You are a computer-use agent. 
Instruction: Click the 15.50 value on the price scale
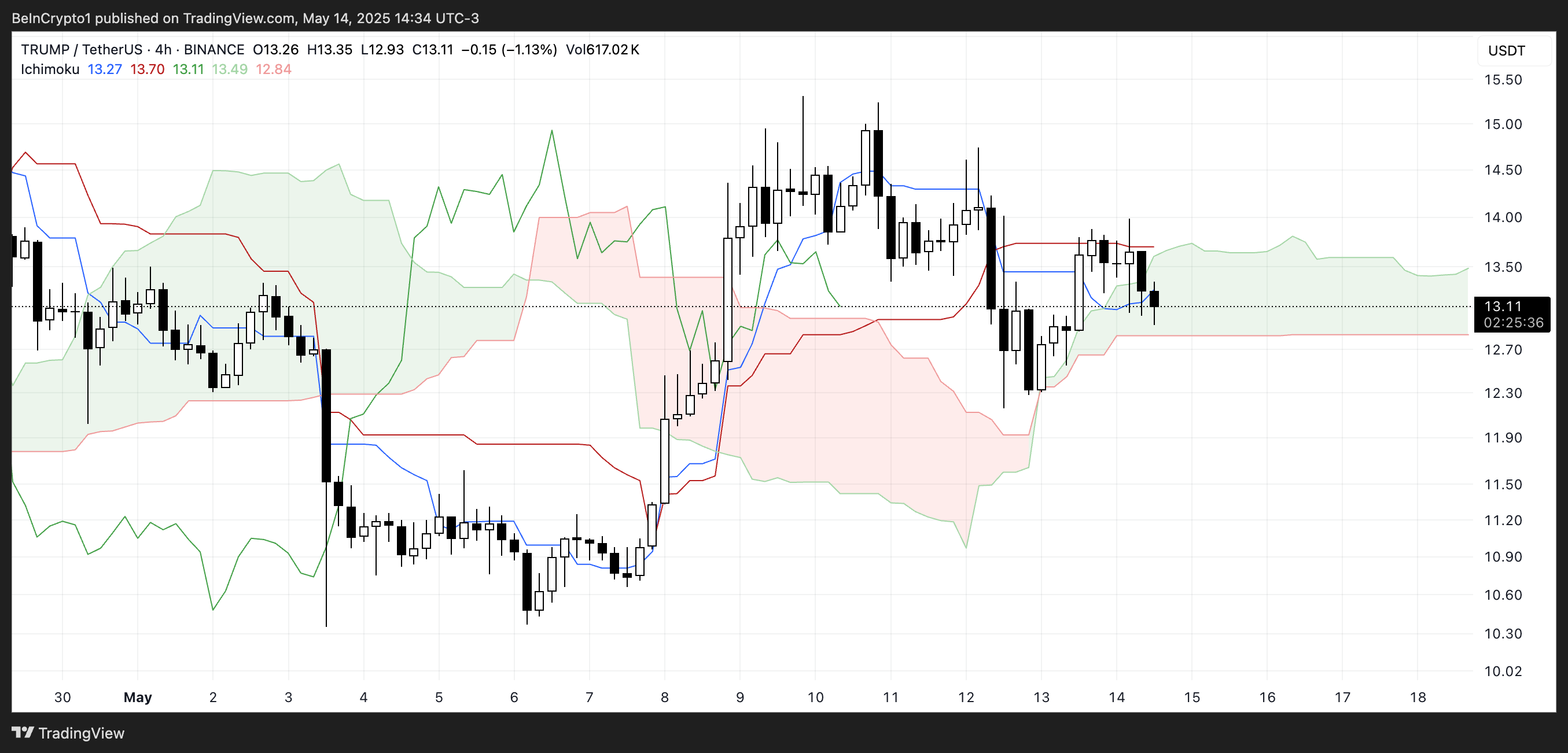1506,79
